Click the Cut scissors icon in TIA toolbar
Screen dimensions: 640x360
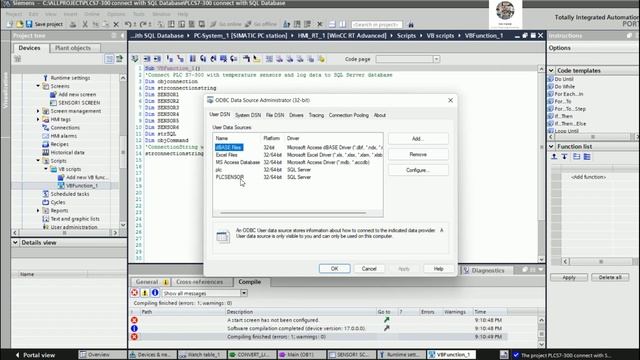point(85,24)
